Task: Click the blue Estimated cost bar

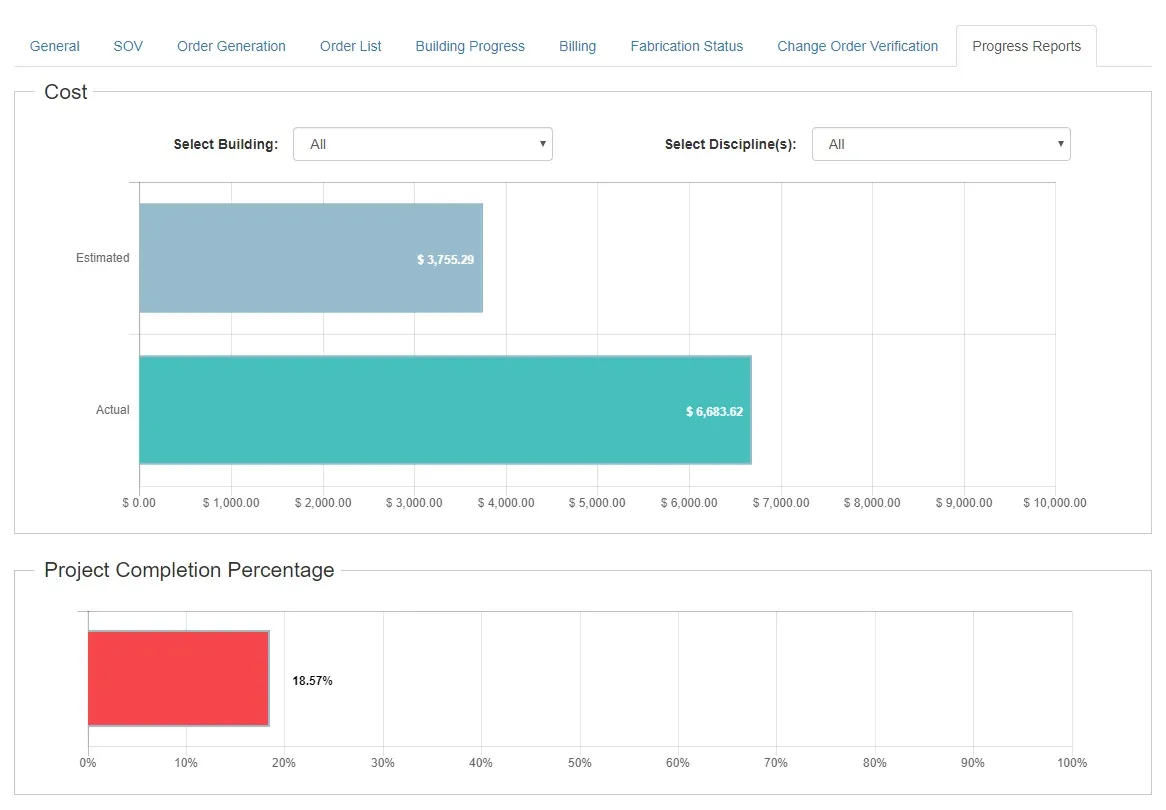Action: (x=311, y=258)
